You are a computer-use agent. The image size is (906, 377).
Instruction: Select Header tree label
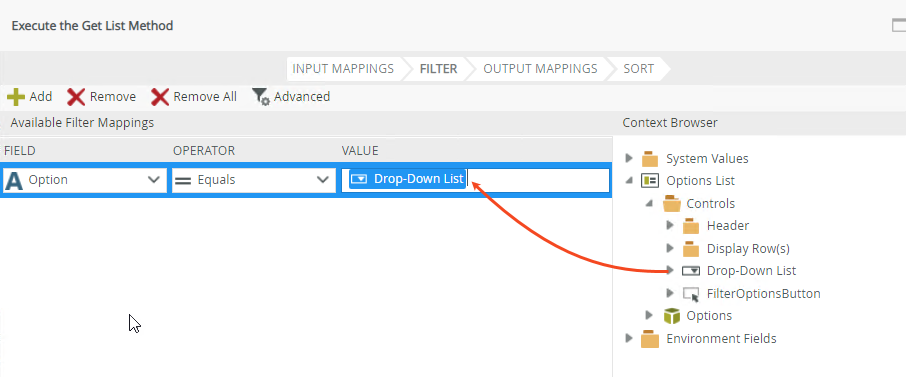click(x=728, y=226)
